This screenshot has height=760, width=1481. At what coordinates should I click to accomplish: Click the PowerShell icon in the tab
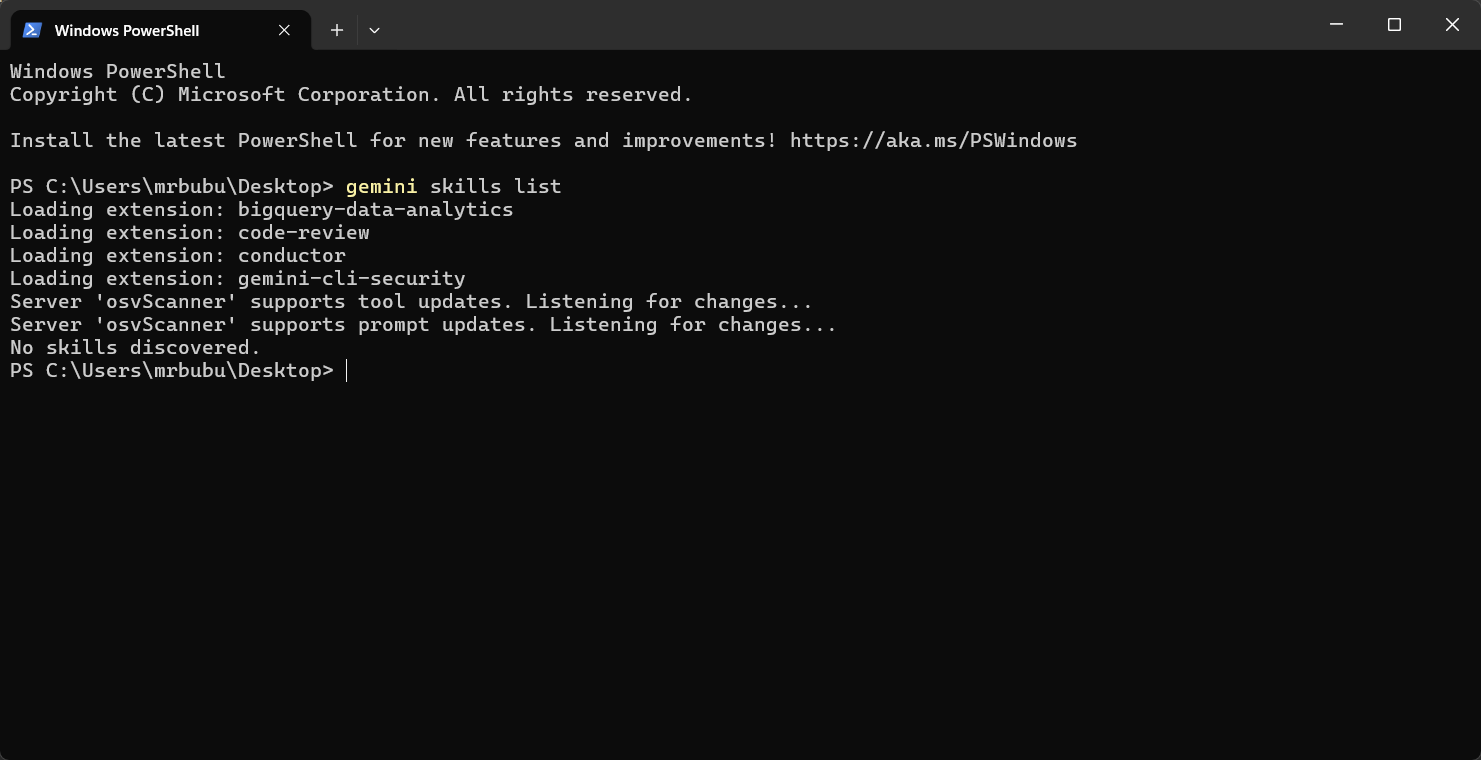(32, 30)
